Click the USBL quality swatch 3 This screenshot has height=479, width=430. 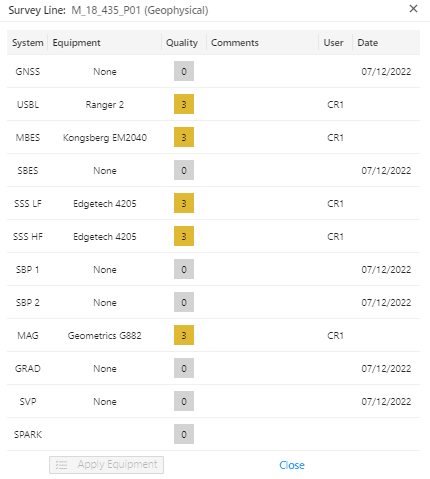pos(184,104)
